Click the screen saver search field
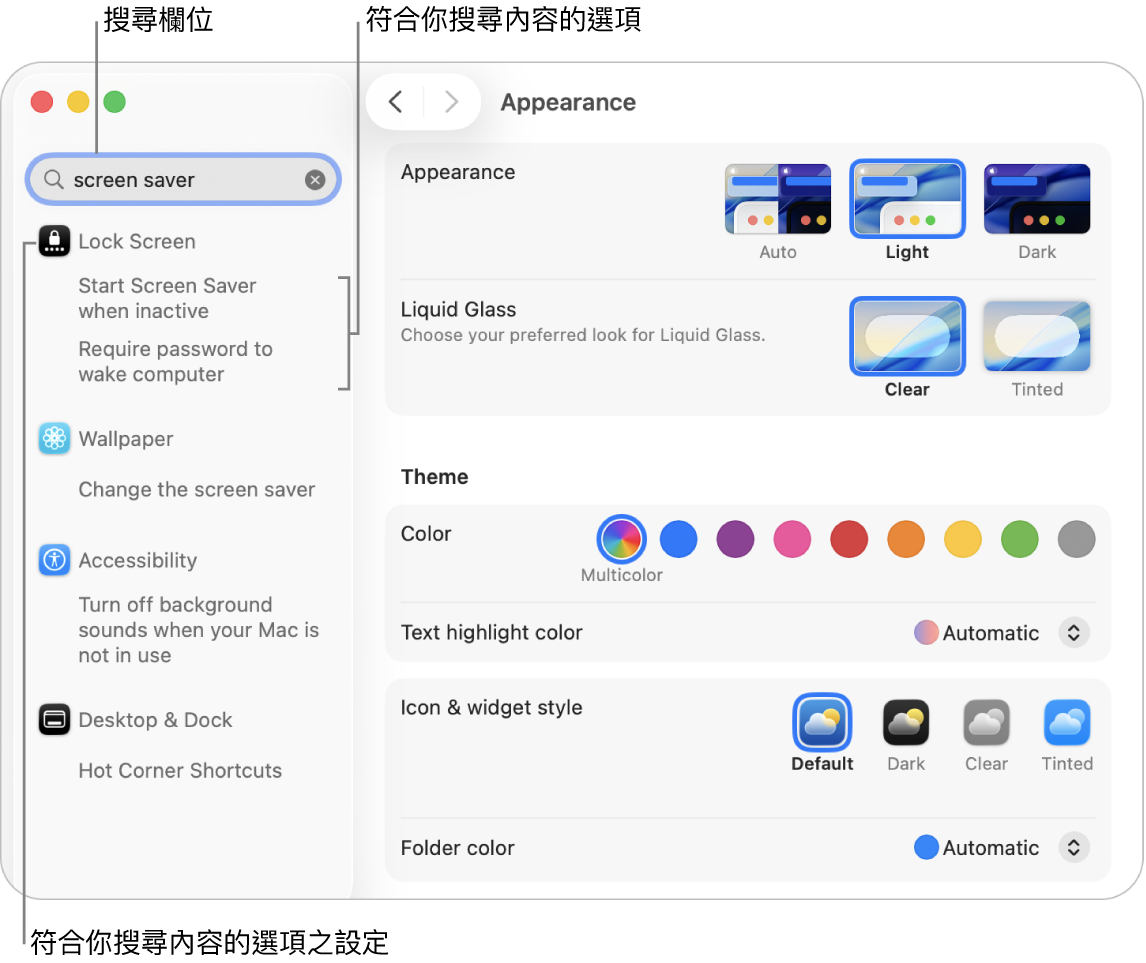Image resolution: width=1146 pixels, height=963 pixels. tap(183, 180)
